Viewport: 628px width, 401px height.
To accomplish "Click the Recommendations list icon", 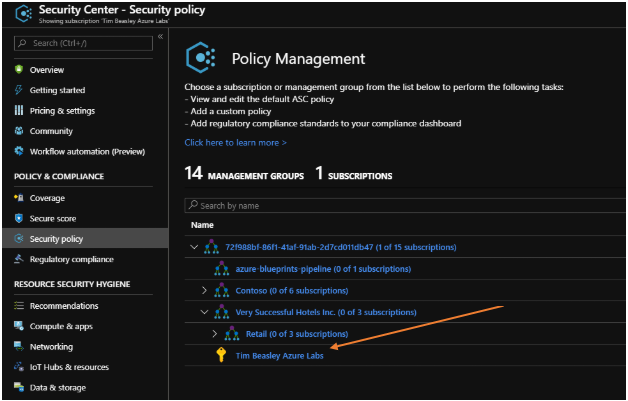I will [19, 305].
